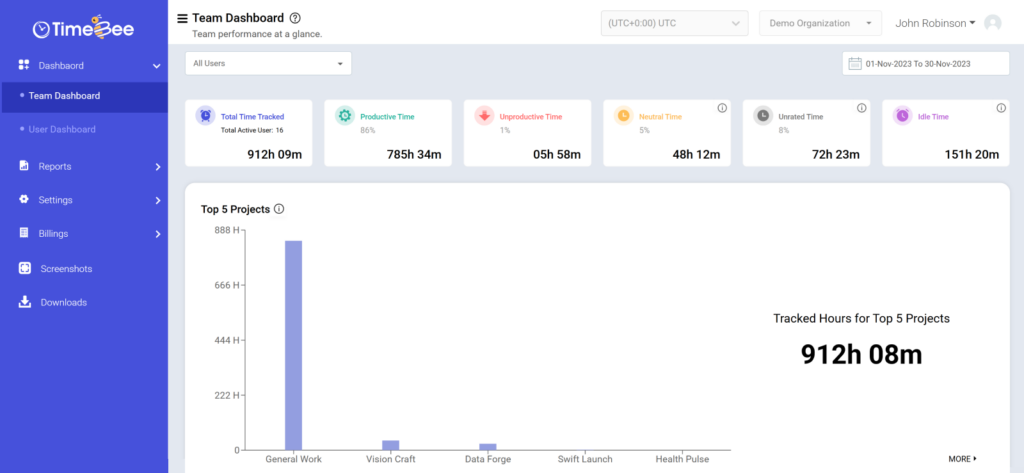
Task: Click info icon on Idle Time card
Action: point(1001,108)
